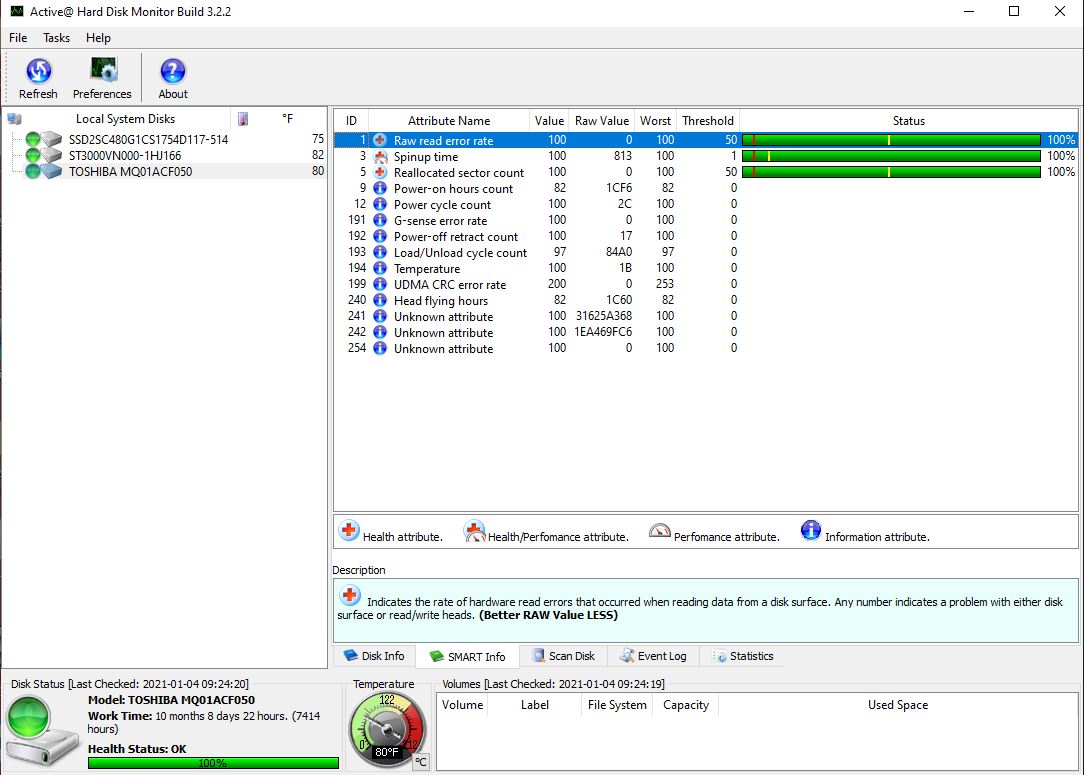Open the File menu
The width and height of the screenshot is (1084, 775).
click(x=18, y=38)
